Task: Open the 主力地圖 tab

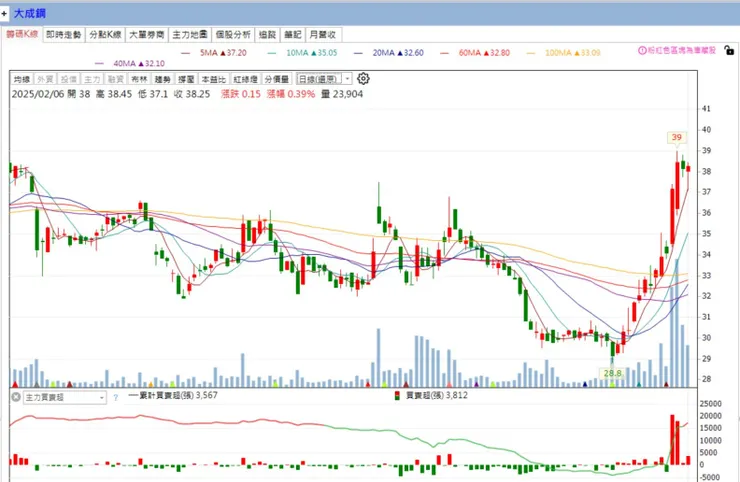Action: 190,34
